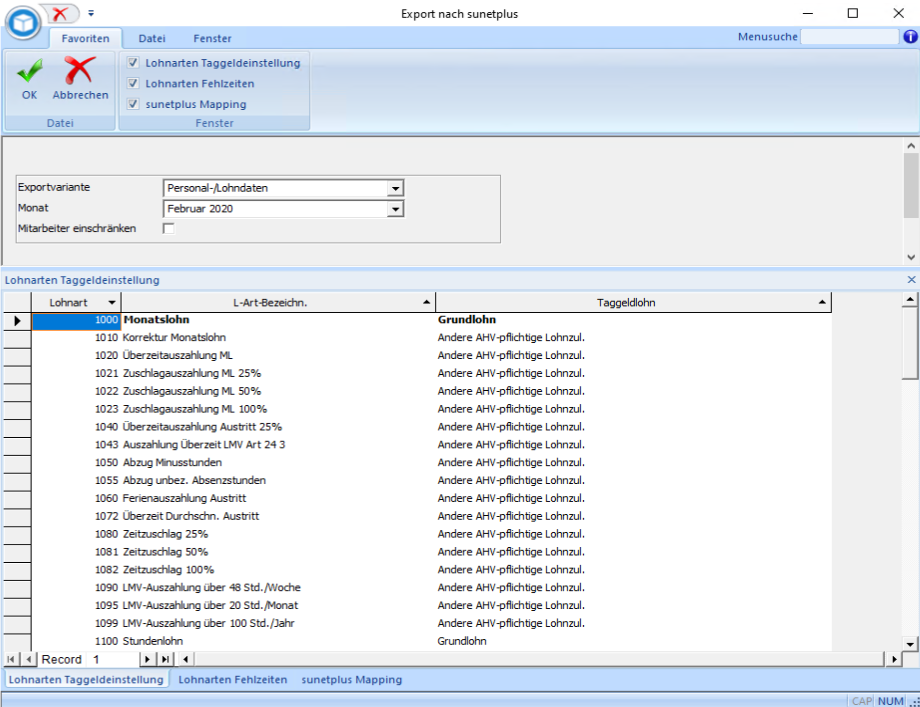
Task: Expand the Monat dropdown list
Action: [395, 209]
